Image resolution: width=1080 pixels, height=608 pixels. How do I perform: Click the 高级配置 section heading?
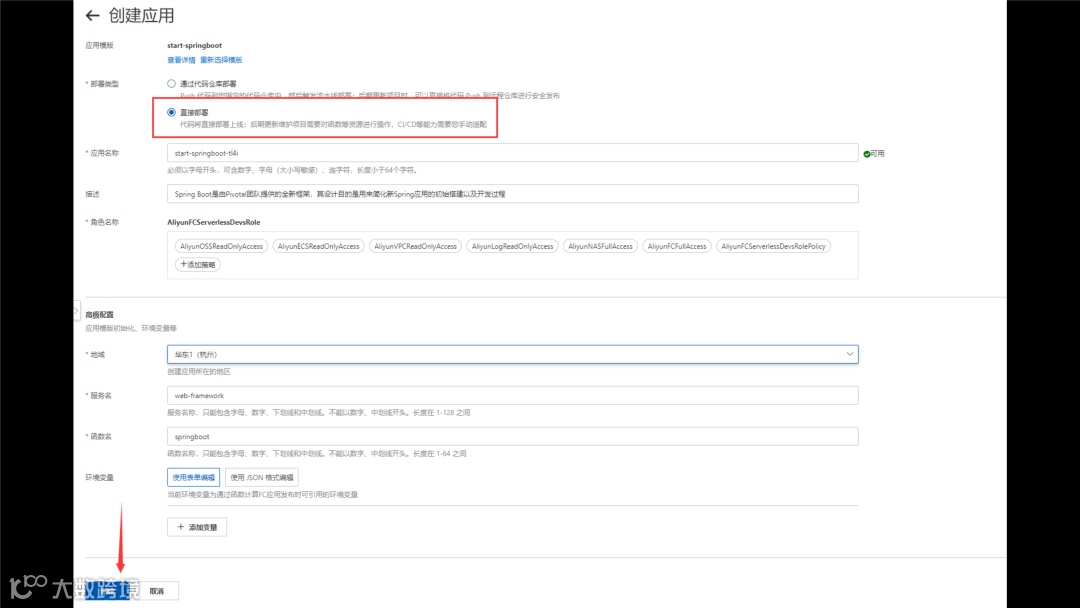[x=99, y=315]
